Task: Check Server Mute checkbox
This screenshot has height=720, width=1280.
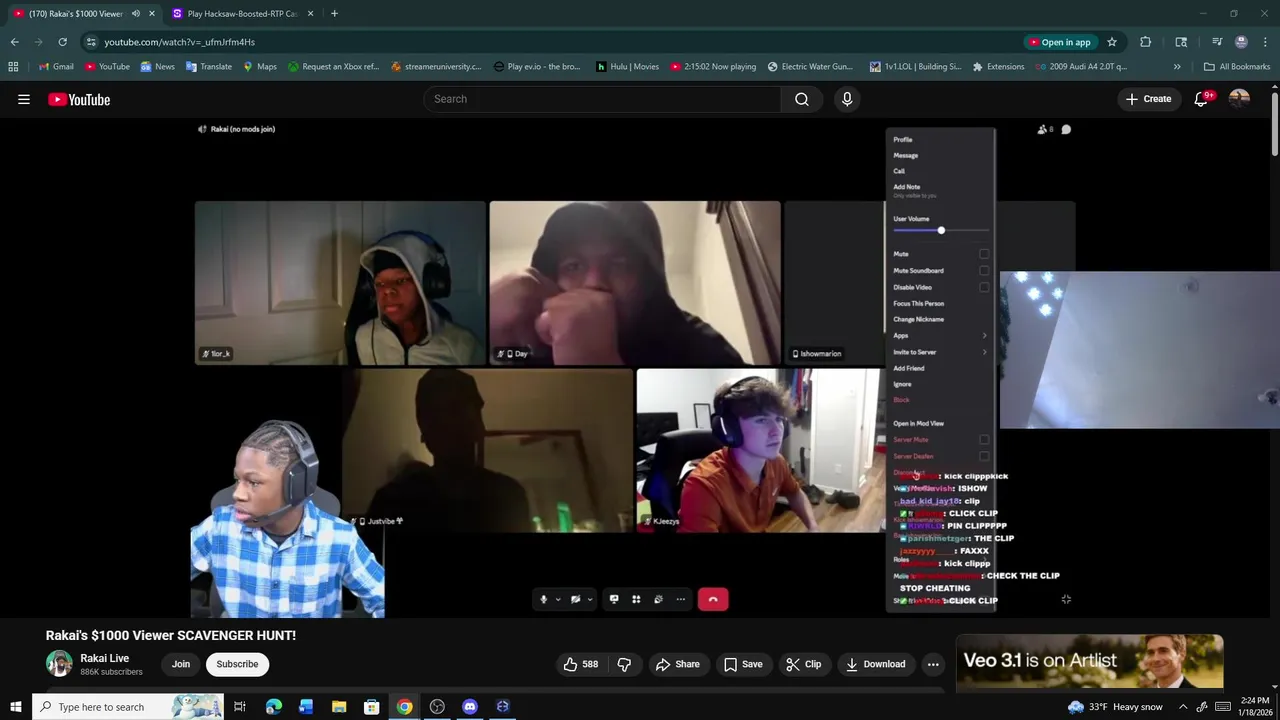Action: [x=984, y=440]
